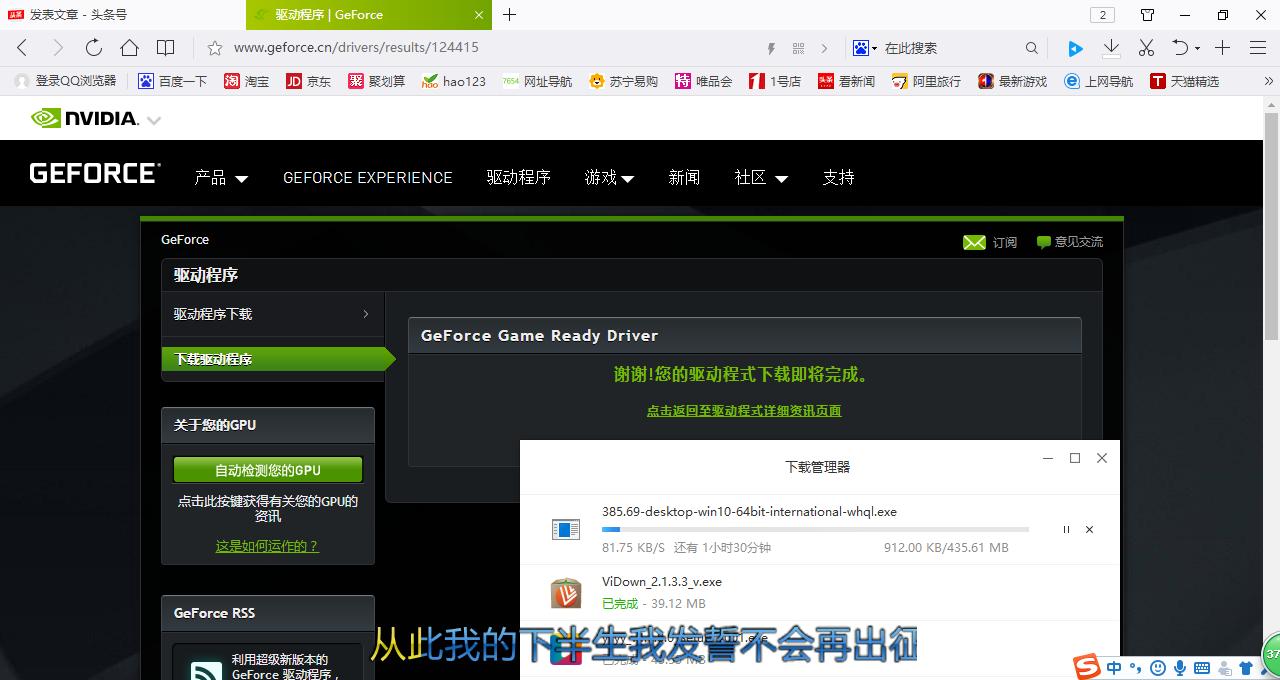Open the Sogou input emoji panel icon
The width and height of the screenshot is (1280, 680).
[x=1158, y=668]
